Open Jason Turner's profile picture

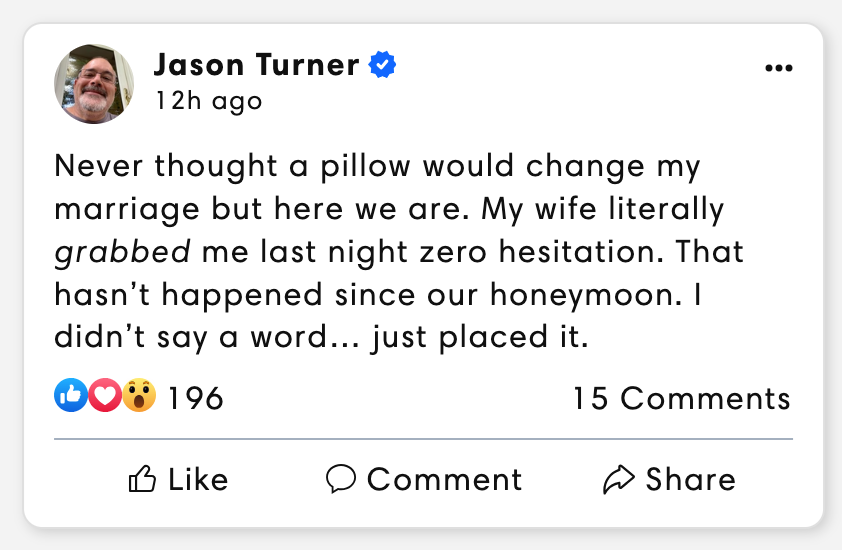click(94, 84)
